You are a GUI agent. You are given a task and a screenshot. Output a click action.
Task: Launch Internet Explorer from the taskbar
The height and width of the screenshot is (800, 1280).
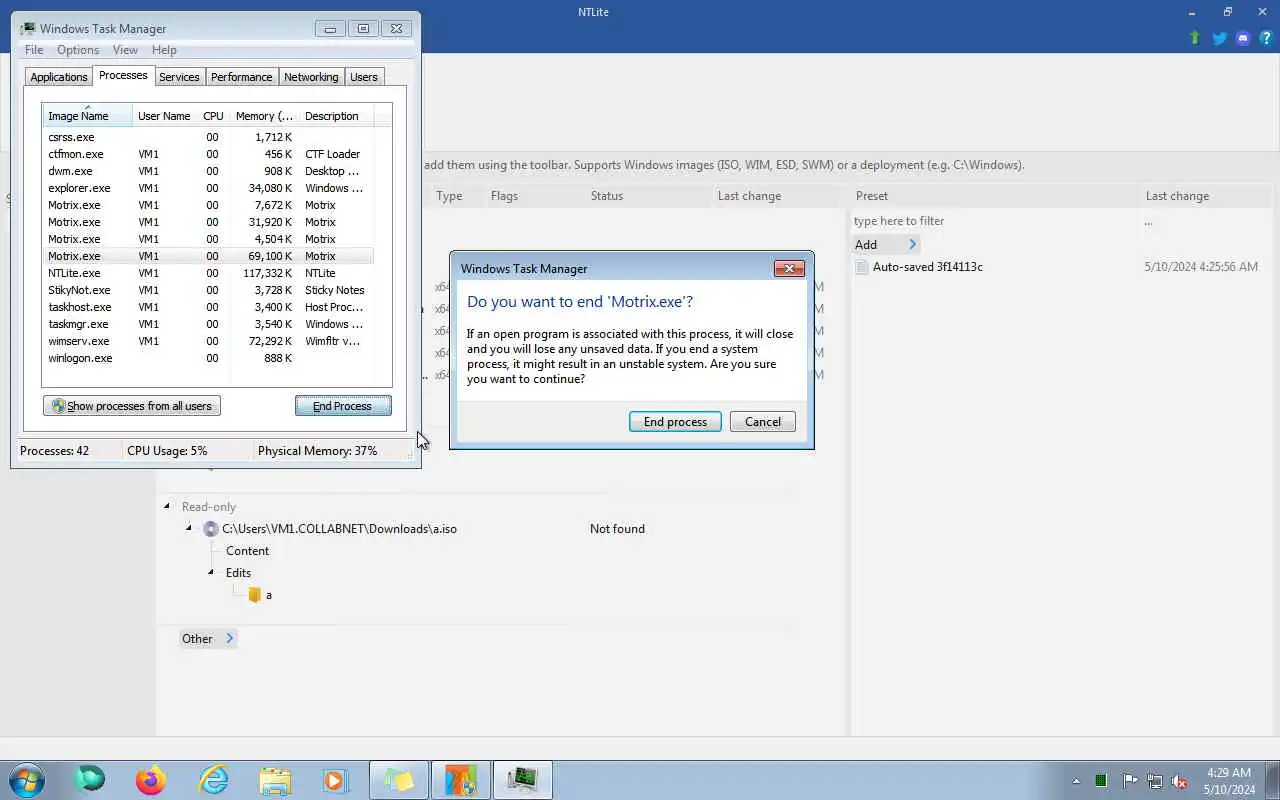pyautogui.click(x=213, y=780)
